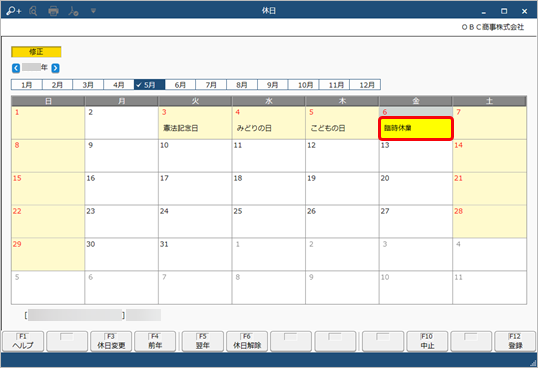Go to previous year with left arrow
This screenshot has width=538, height=368.
[x=16, y=68]
